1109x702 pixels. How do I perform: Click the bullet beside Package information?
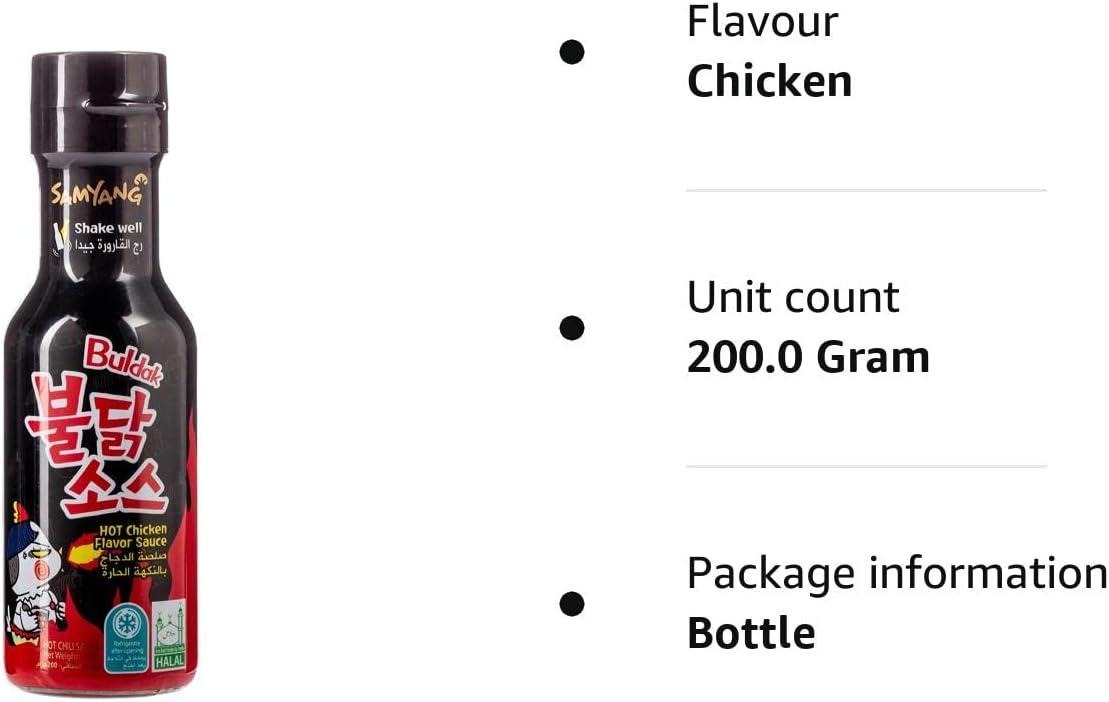(572, 603)
